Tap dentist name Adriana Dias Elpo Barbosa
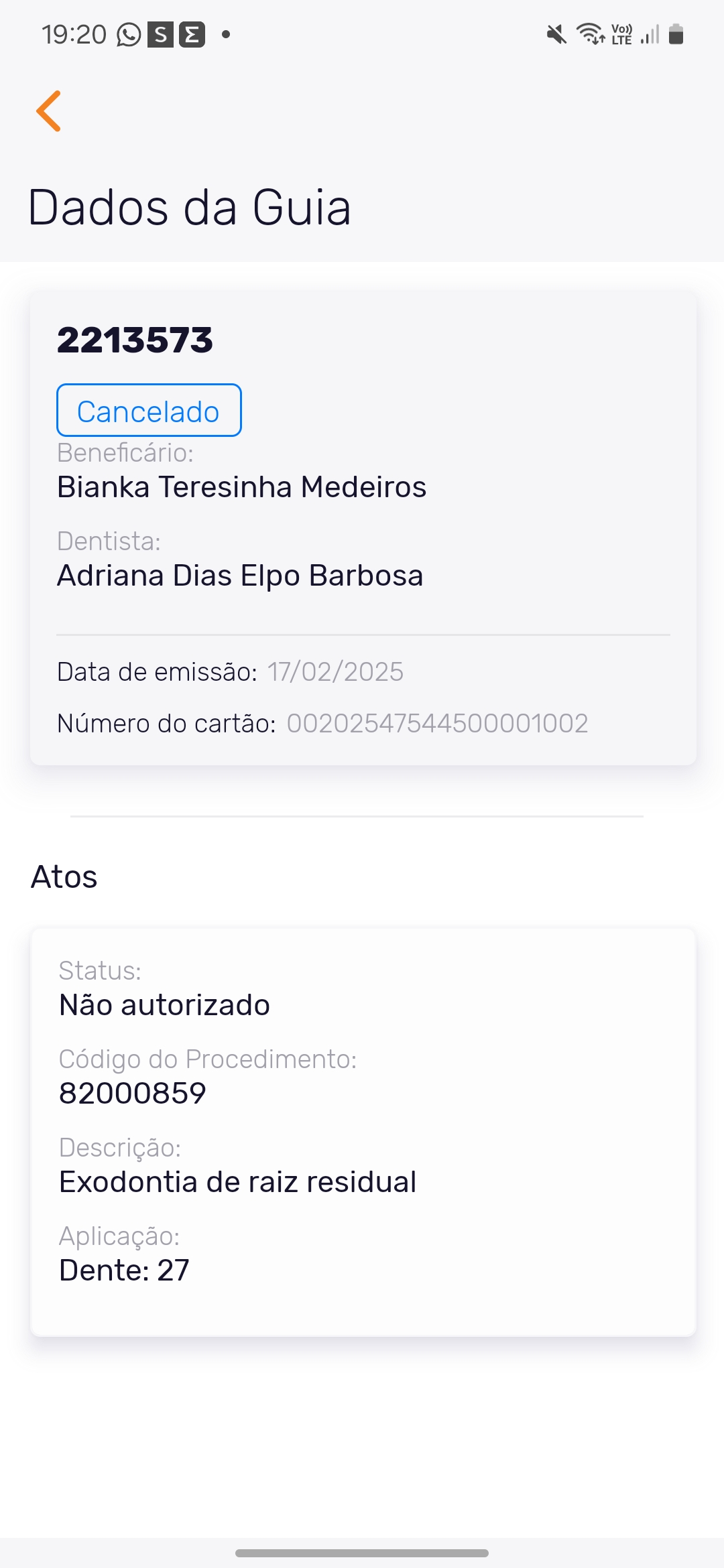 coord(240,576)
